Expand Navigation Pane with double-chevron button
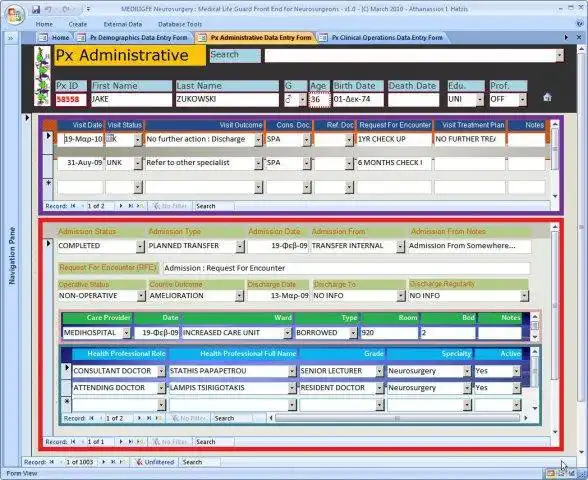 tap(10, 38)
